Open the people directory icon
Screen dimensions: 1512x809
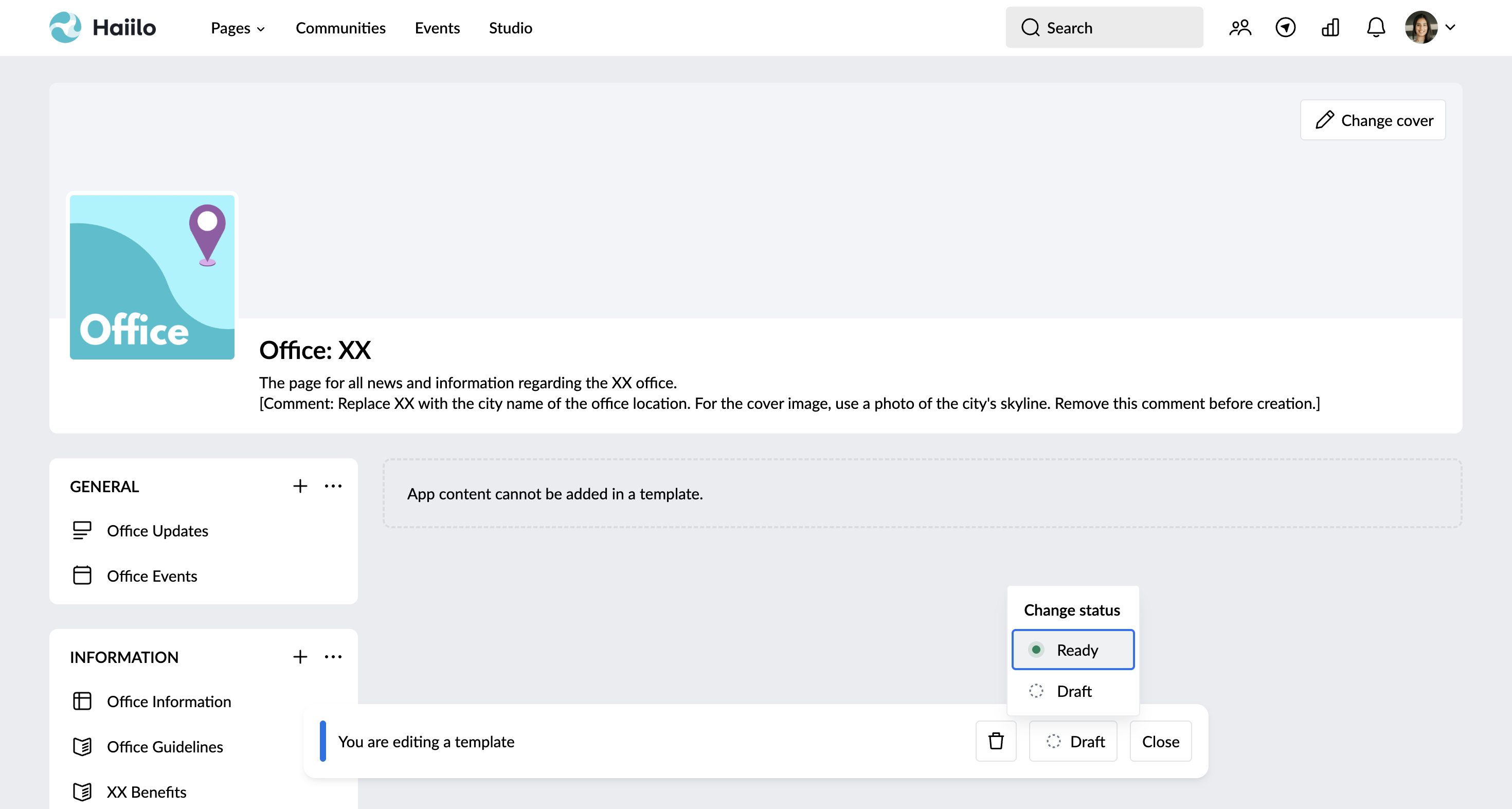point(1240,28)
